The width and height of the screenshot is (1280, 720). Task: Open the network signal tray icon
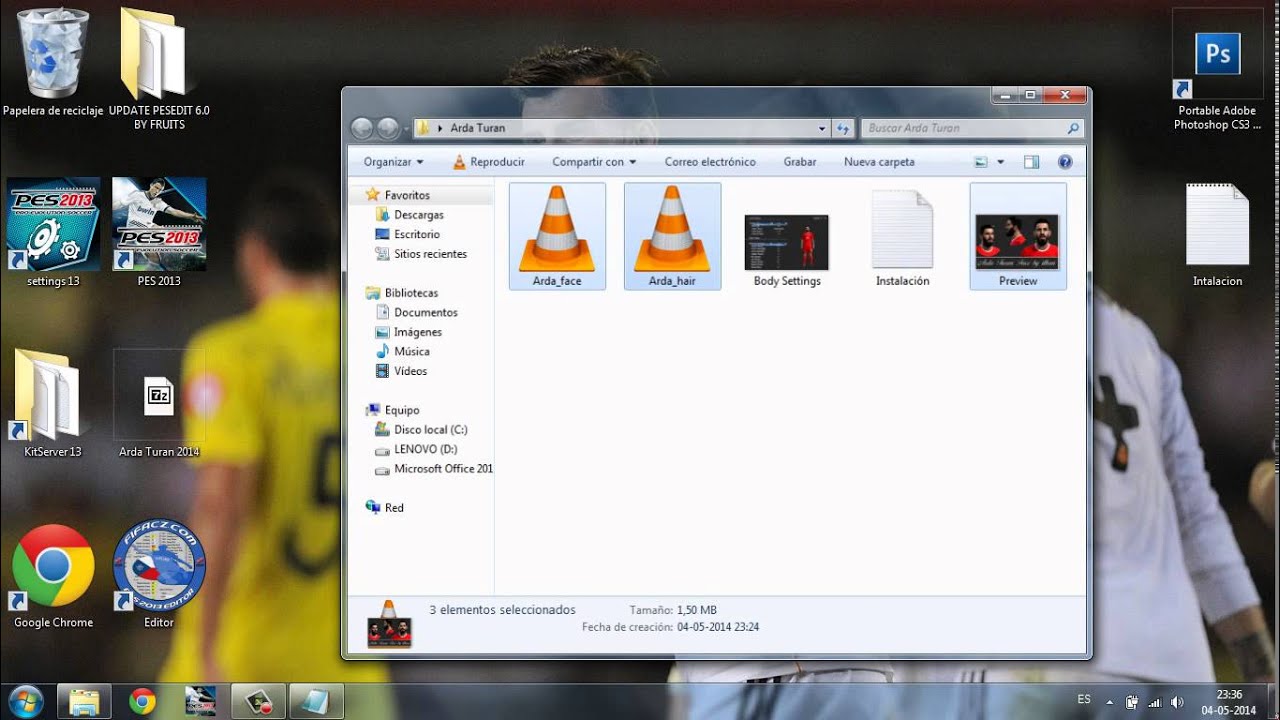(1155, 702)
